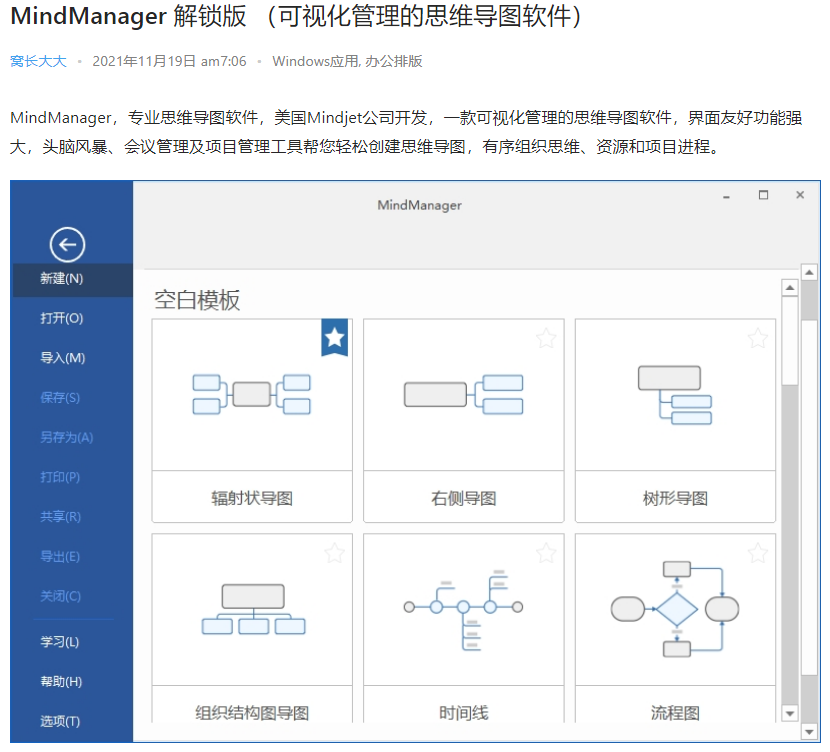Click the 辐射状导图 label text

coord(252,498)
